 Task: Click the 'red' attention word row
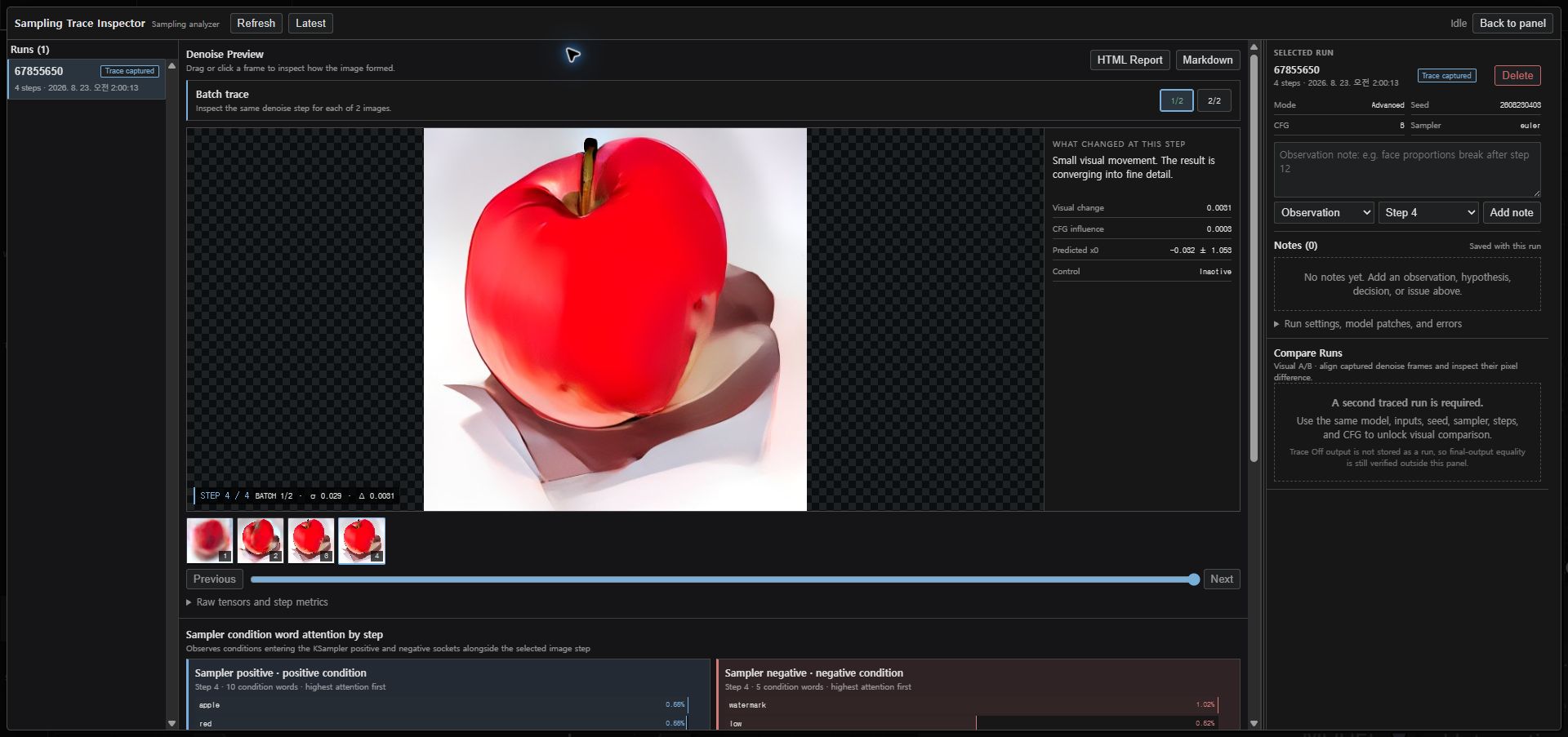[443, 724]
